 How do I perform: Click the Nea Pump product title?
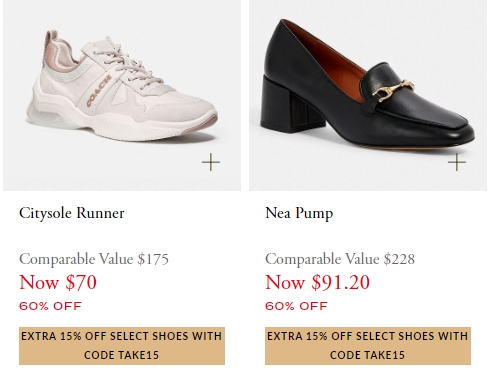click(299, 213)
